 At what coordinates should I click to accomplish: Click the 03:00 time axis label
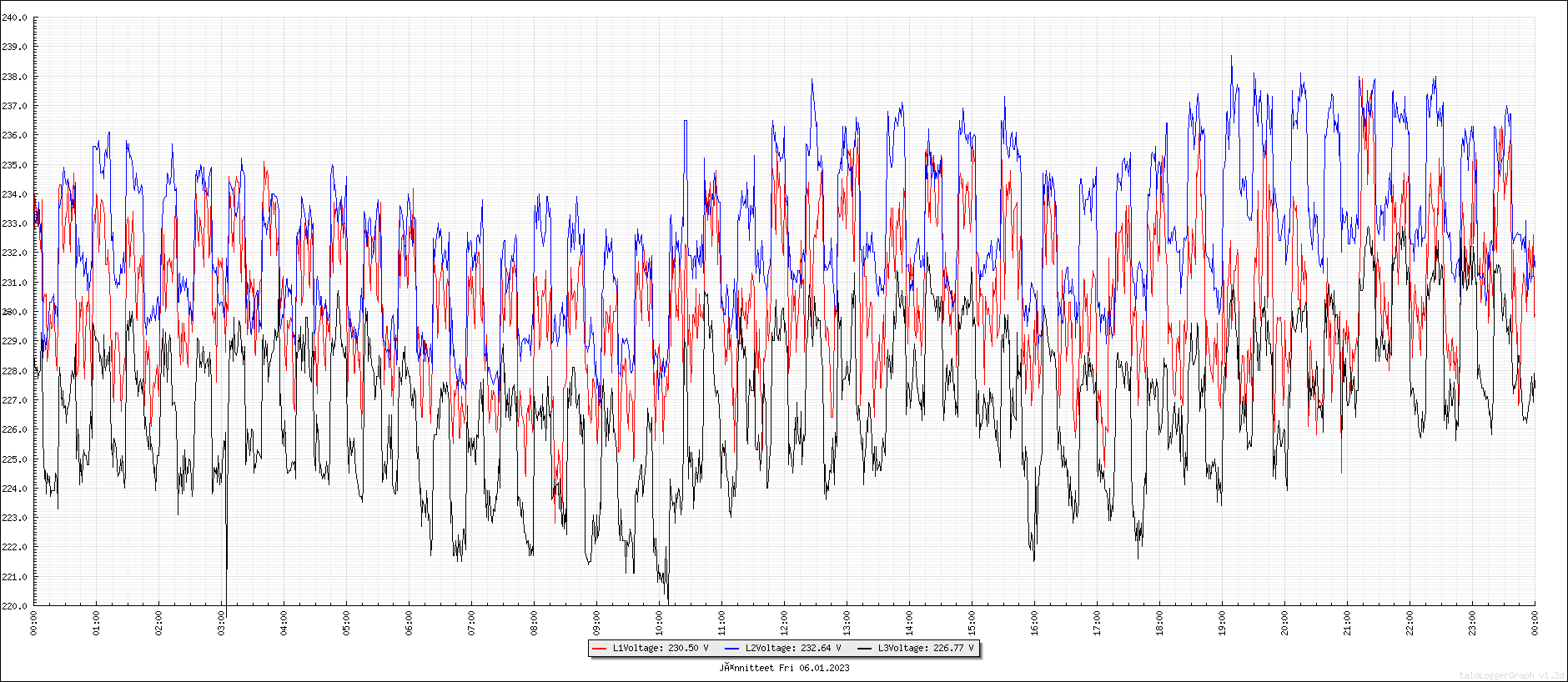pyautogui.click(x=221, y=623)
